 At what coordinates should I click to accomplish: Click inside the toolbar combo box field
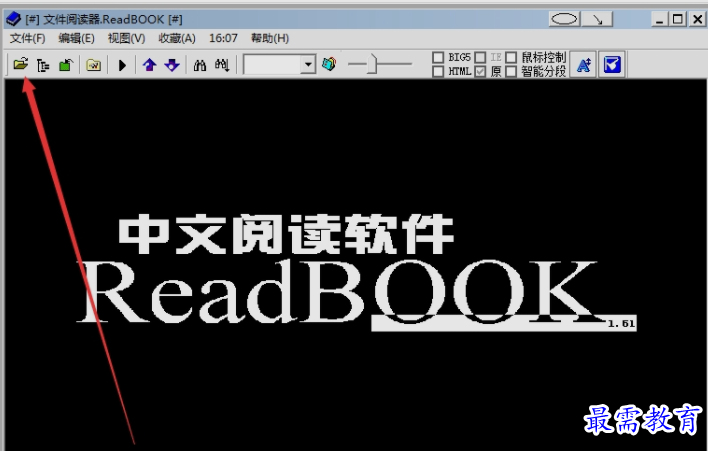(x=273, y=64)
